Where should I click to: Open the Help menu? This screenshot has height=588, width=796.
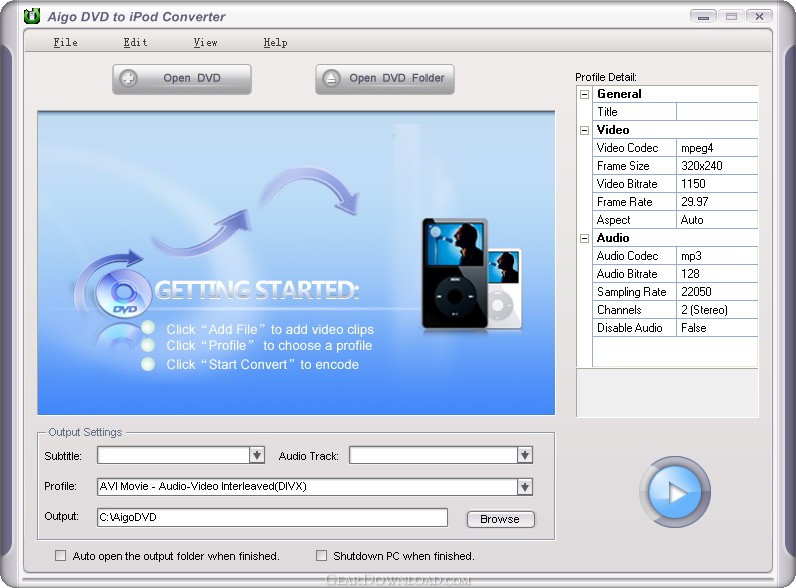(x=275, y=43)
